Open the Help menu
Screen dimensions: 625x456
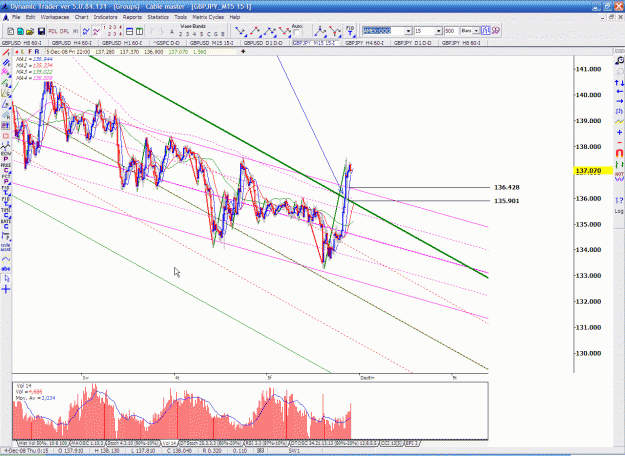tap(235, 17)
